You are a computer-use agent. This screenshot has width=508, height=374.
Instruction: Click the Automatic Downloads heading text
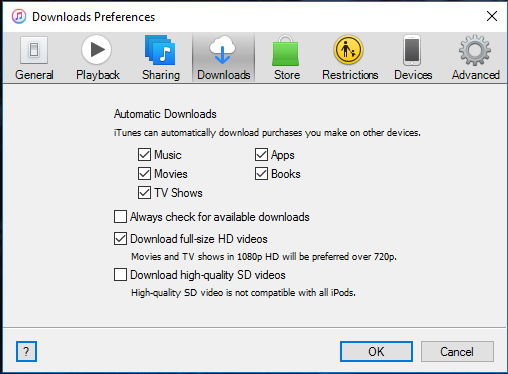tap(165, 114)
